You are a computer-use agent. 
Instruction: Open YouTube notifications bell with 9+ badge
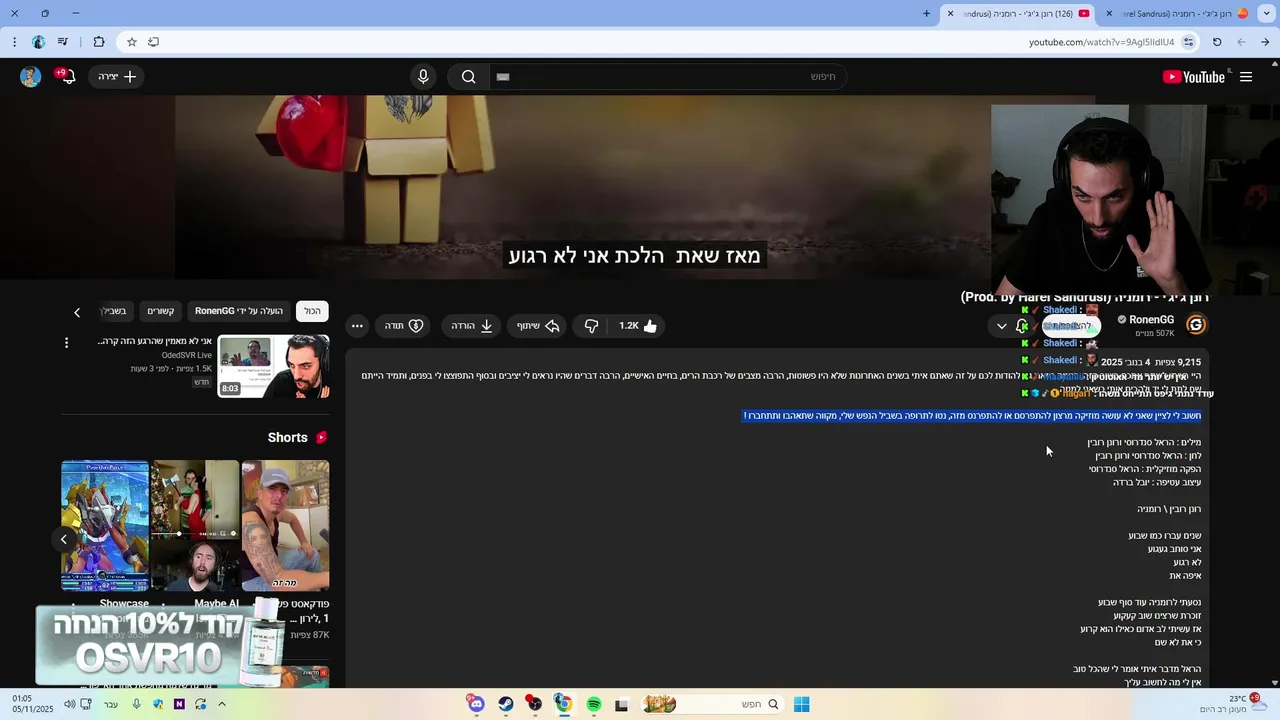[67, 77]
